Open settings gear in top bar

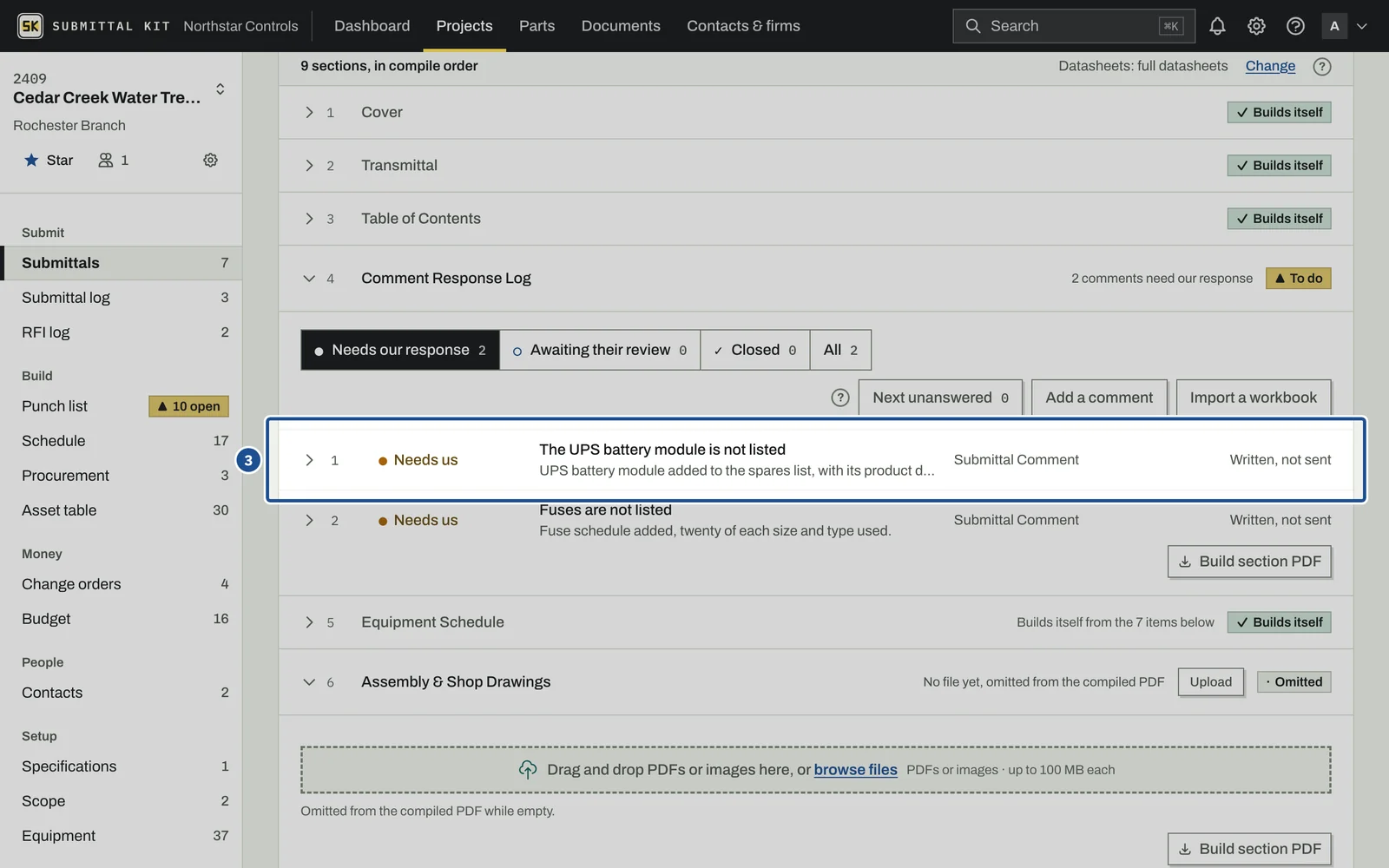click(1256, 26)
